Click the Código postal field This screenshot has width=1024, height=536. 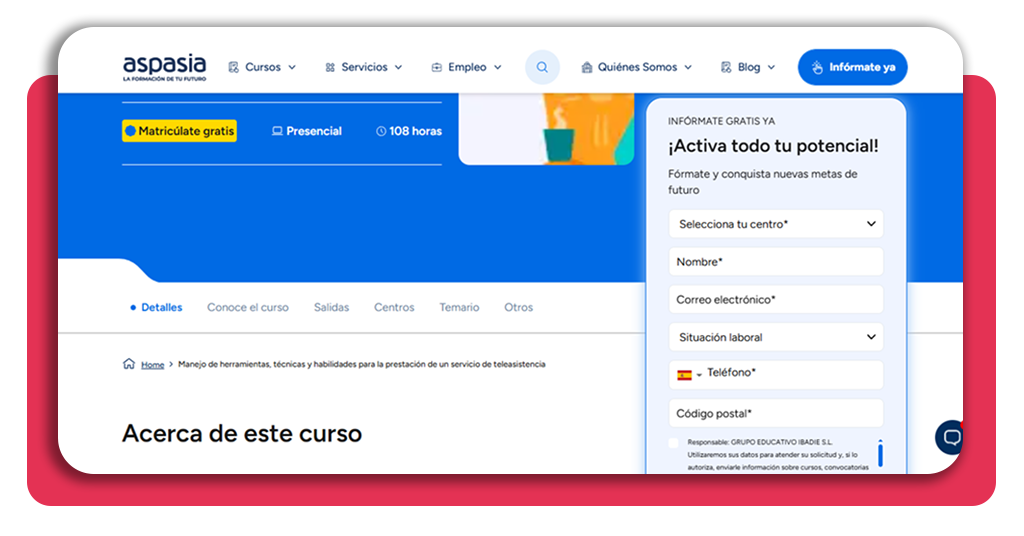pyautogui.click(x=776, y=413)
